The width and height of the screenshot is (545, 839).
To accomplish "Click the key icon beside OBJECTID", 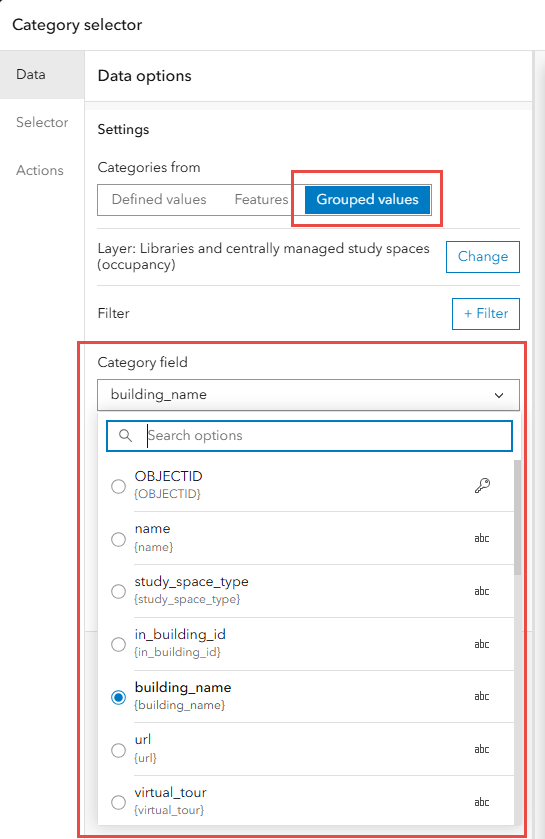I will (482, 485).
